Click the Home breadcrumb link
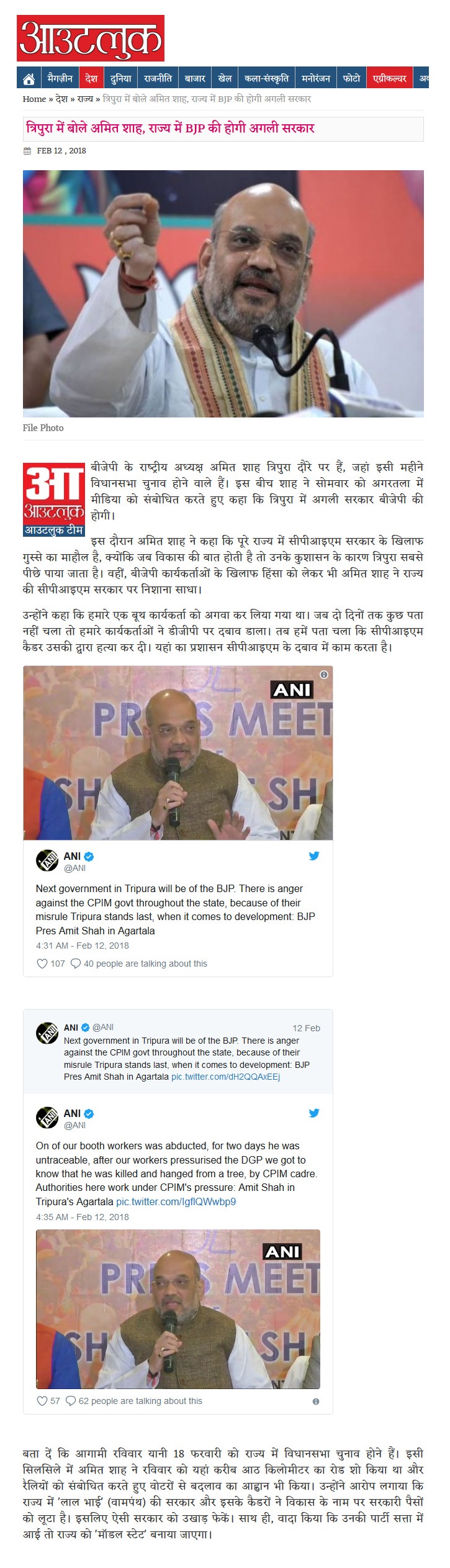 click(x=34, y=99)
